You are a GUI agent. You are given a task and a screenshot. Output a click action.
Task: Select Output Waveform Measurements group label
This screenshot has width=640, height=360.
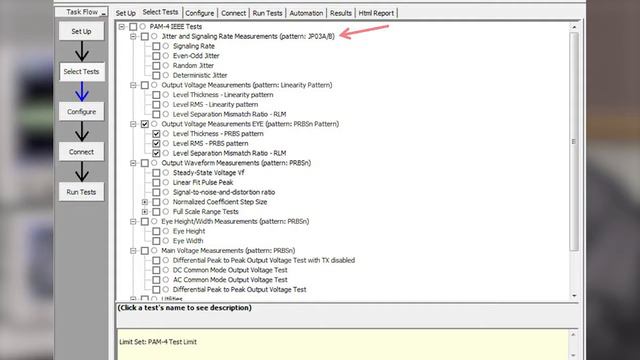236,163
